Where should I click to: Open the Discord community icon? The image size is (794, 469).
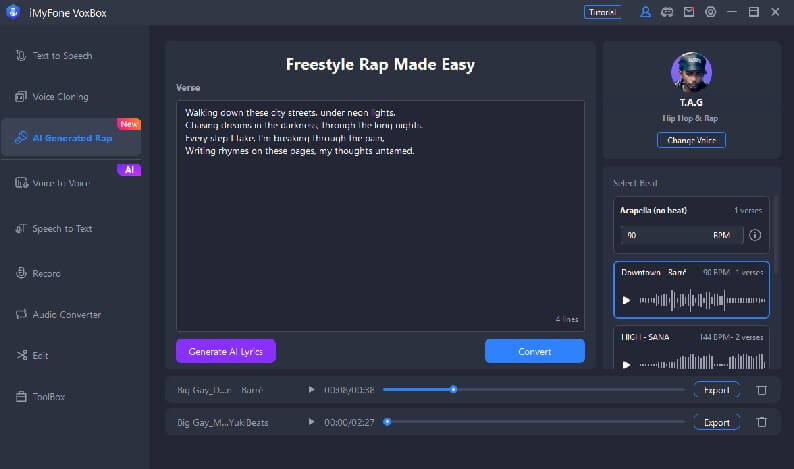point(667,12)
